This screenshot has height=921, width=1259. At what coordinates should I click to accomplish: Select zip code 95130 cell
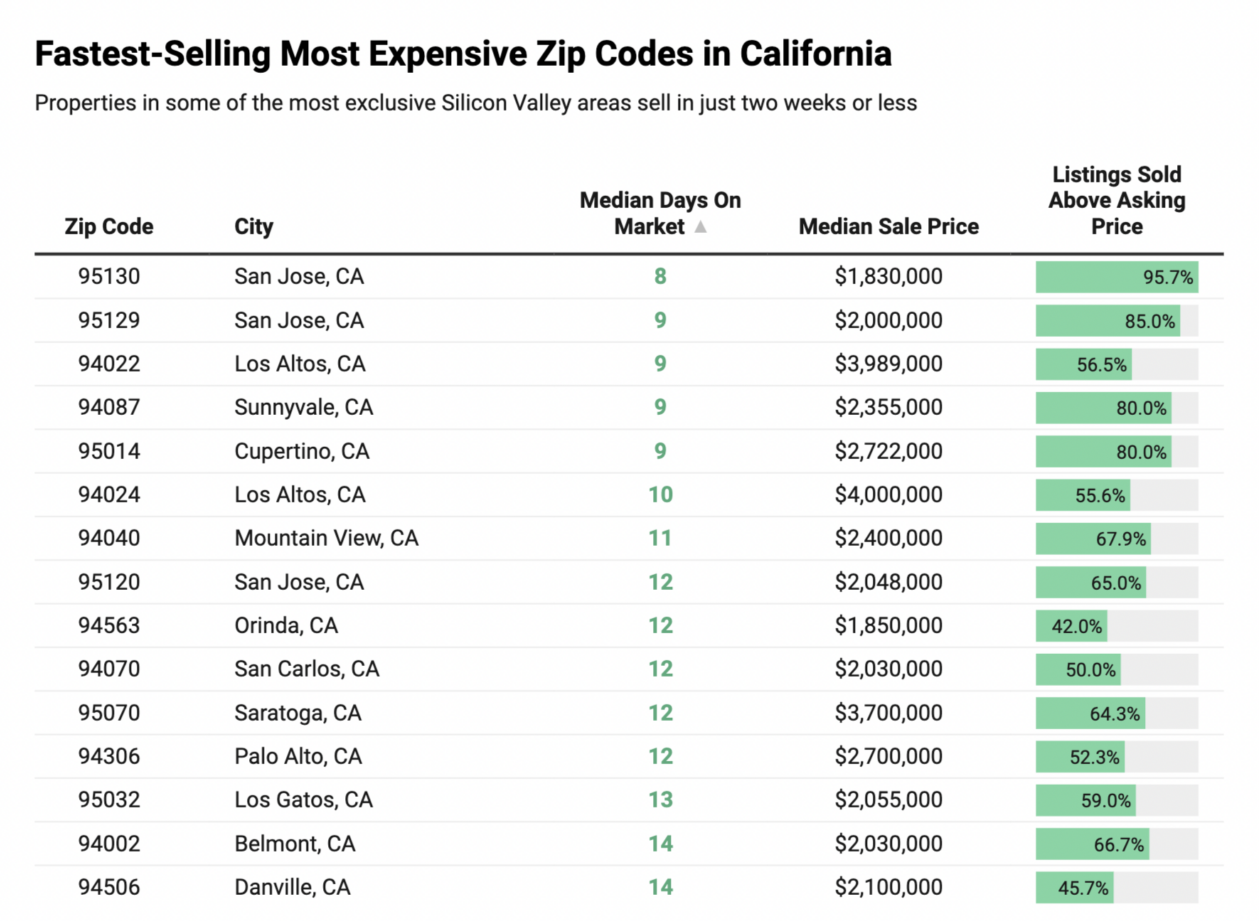pos(109,277)
